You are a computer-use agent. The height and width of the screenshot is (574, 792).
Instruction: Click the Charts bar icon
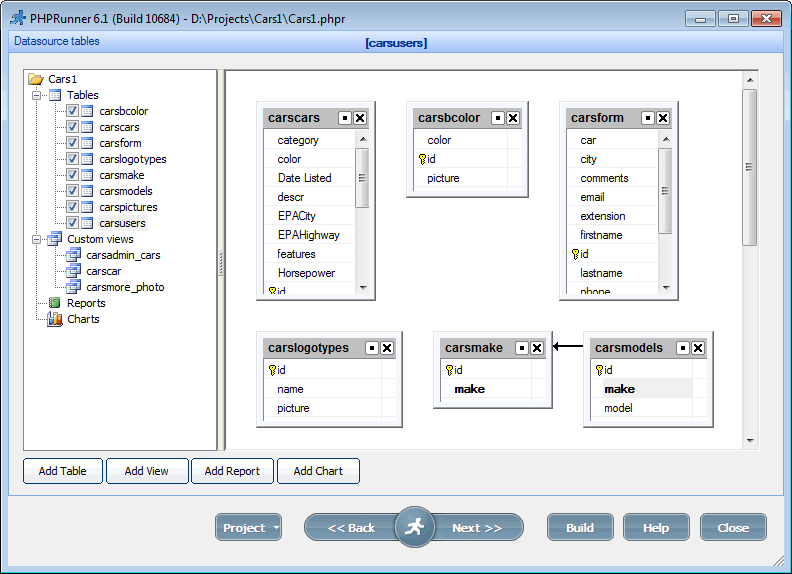(55, 319)
